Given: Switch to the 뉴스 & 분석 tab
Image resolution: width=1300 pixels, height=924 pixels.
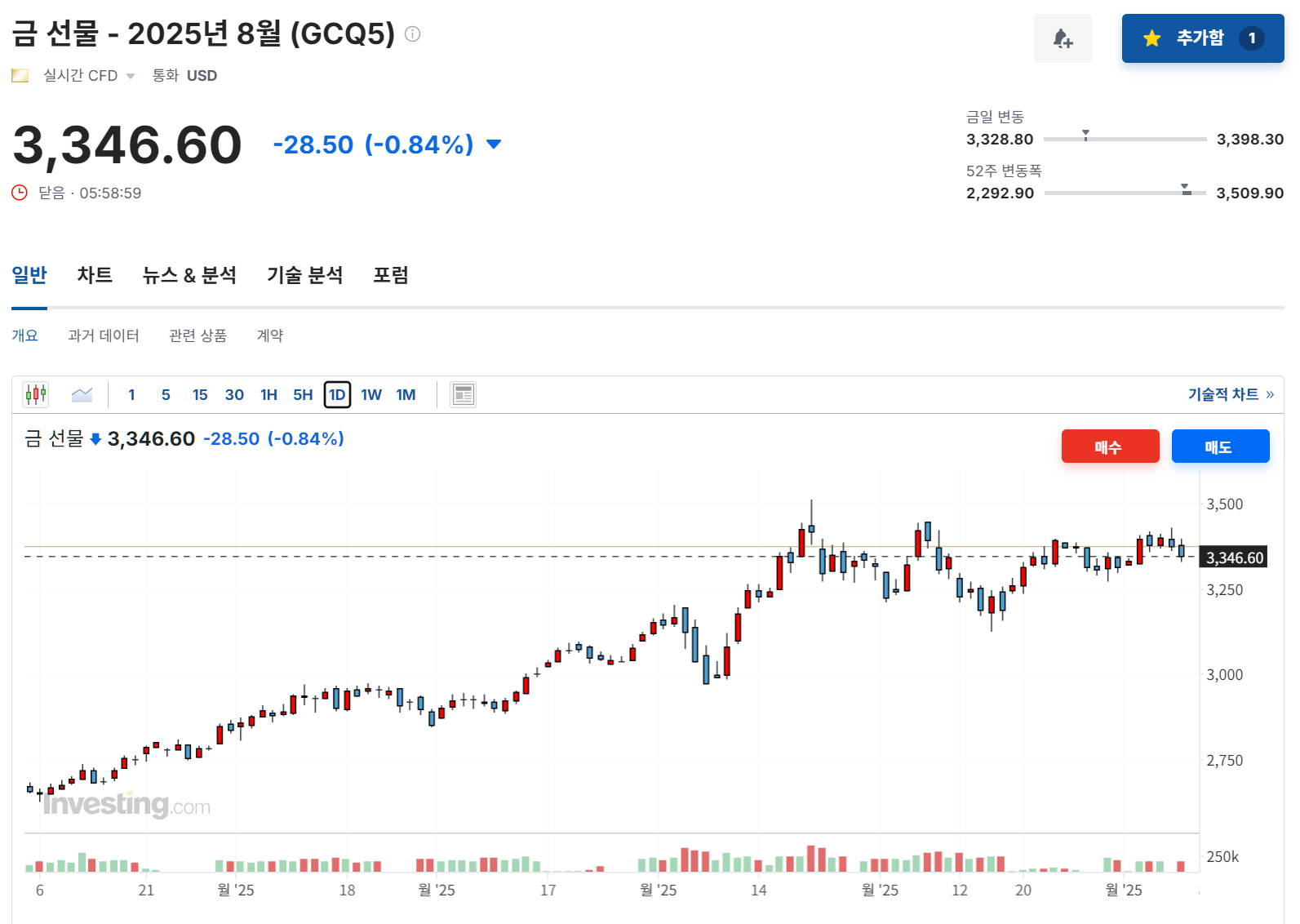Looking at the screenshot, I should 189,275.
